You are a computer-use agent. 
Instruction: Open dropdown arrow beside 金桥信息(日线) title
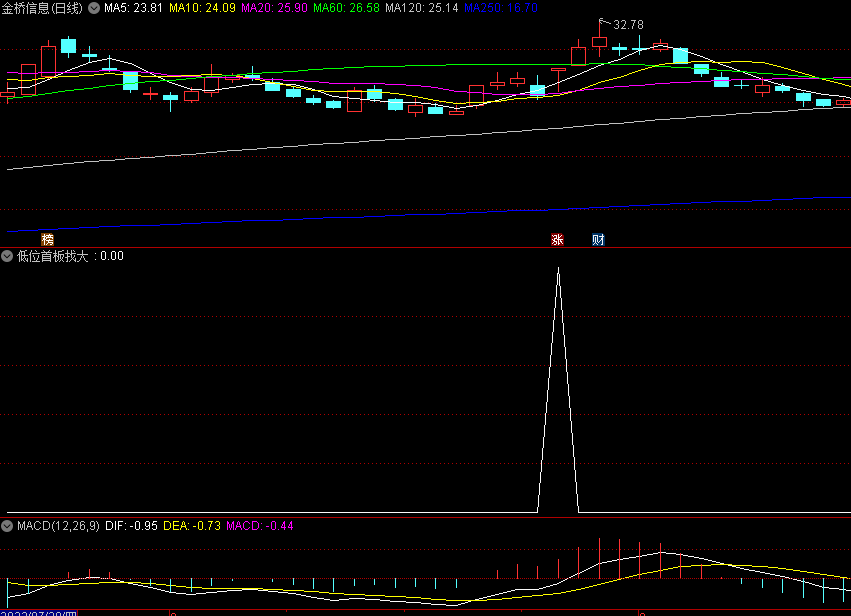pyautogui.click(x=94, y=8)
